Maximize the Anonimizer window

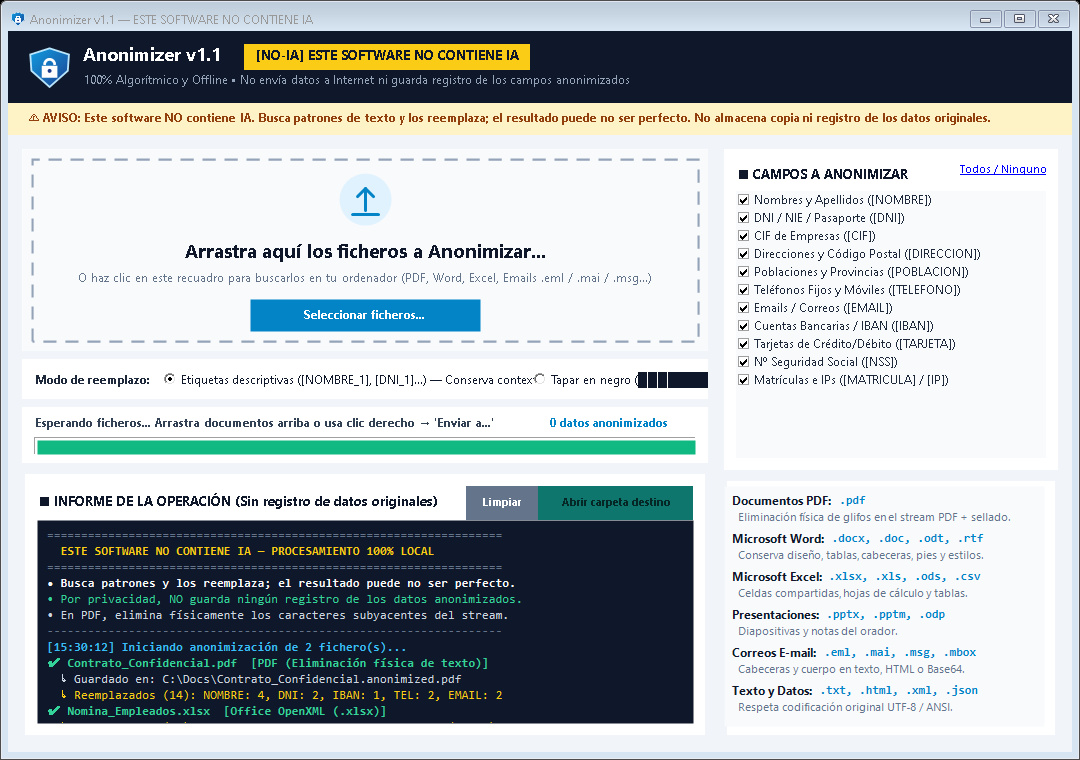click(x=1019, y=19)
